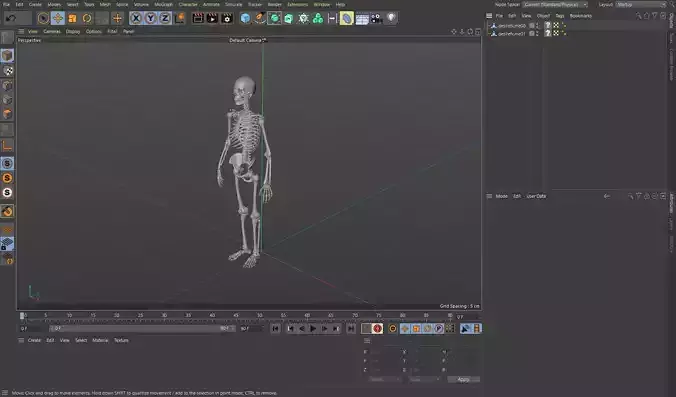Switch to Texture mode checker icon
This screenshot has height=397, width=676.
click(7, 70)
